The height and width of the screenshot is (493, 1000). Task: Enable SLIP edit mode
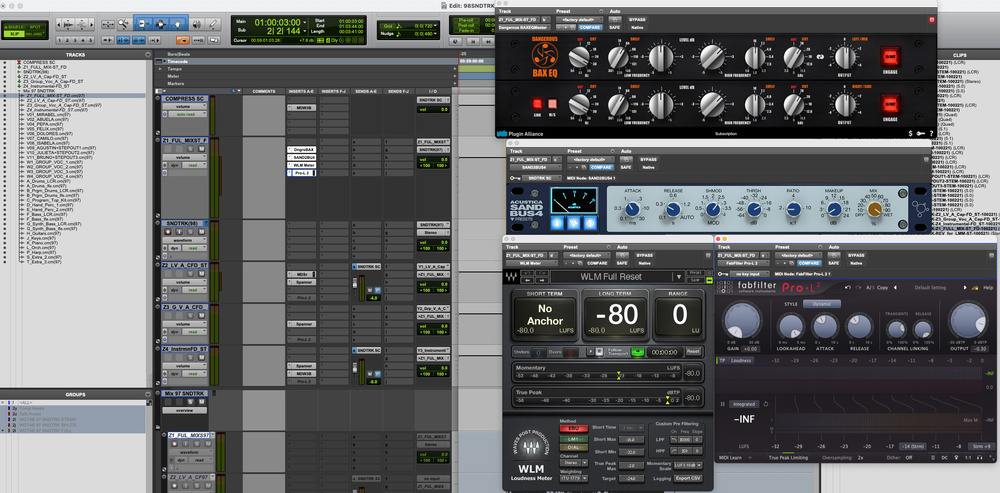tap(14, 34)
